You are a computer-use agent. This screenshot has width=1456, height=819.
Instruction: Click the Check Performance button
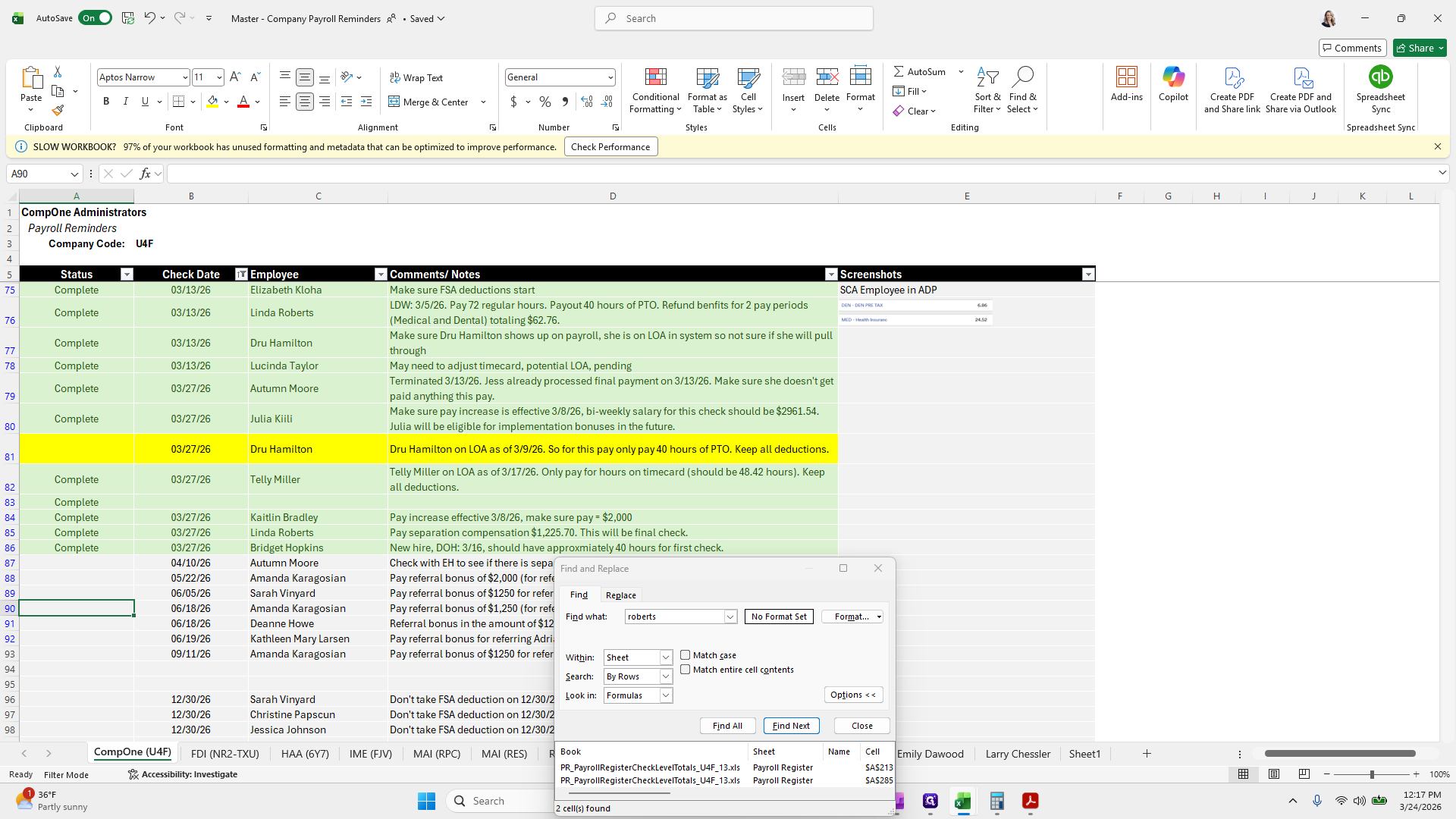pyautogui.click(x=610, y=147)
